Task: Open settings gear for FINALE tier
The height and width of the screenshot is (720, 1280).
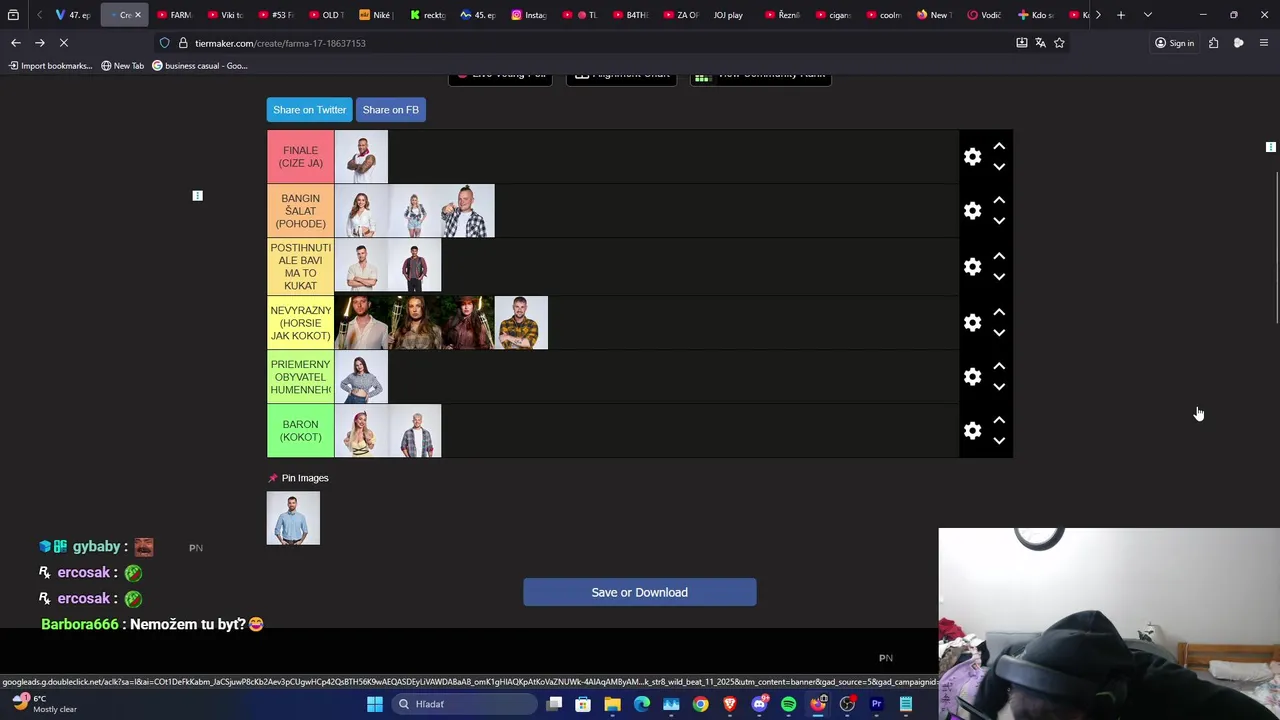Action: point(972,157)
